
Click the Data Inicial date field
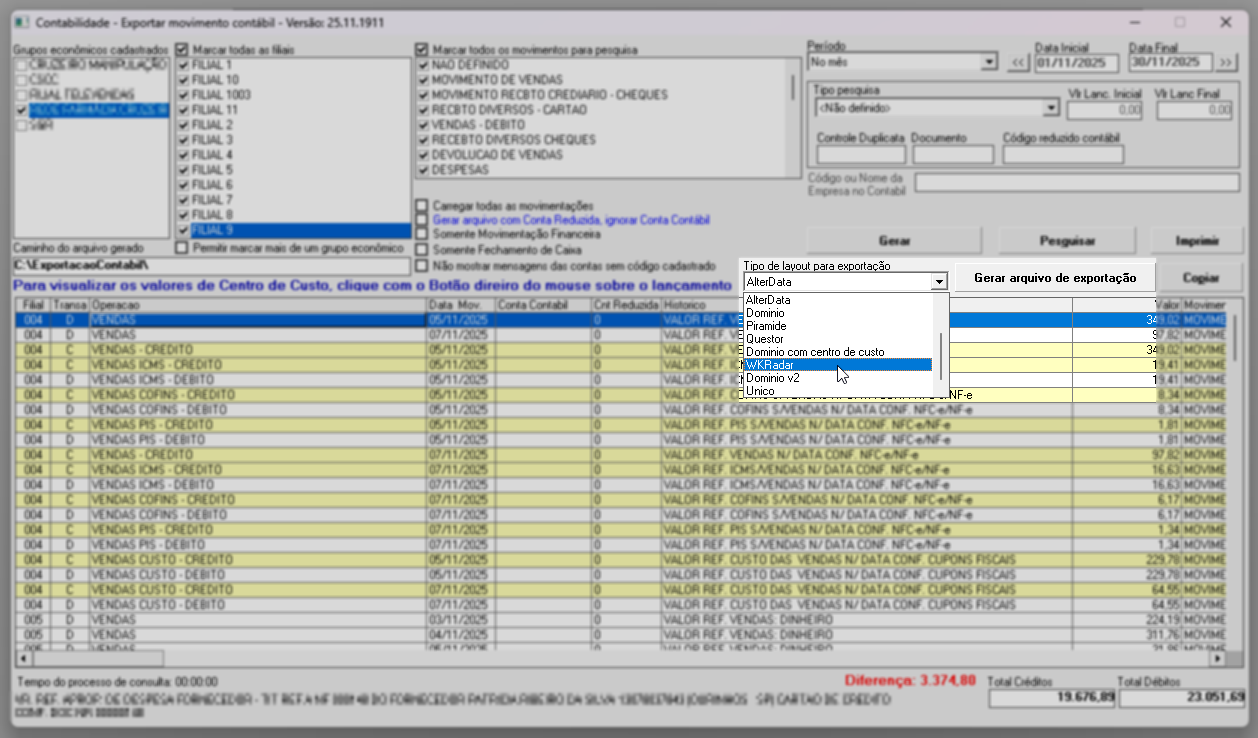[x=1075, y=62]
